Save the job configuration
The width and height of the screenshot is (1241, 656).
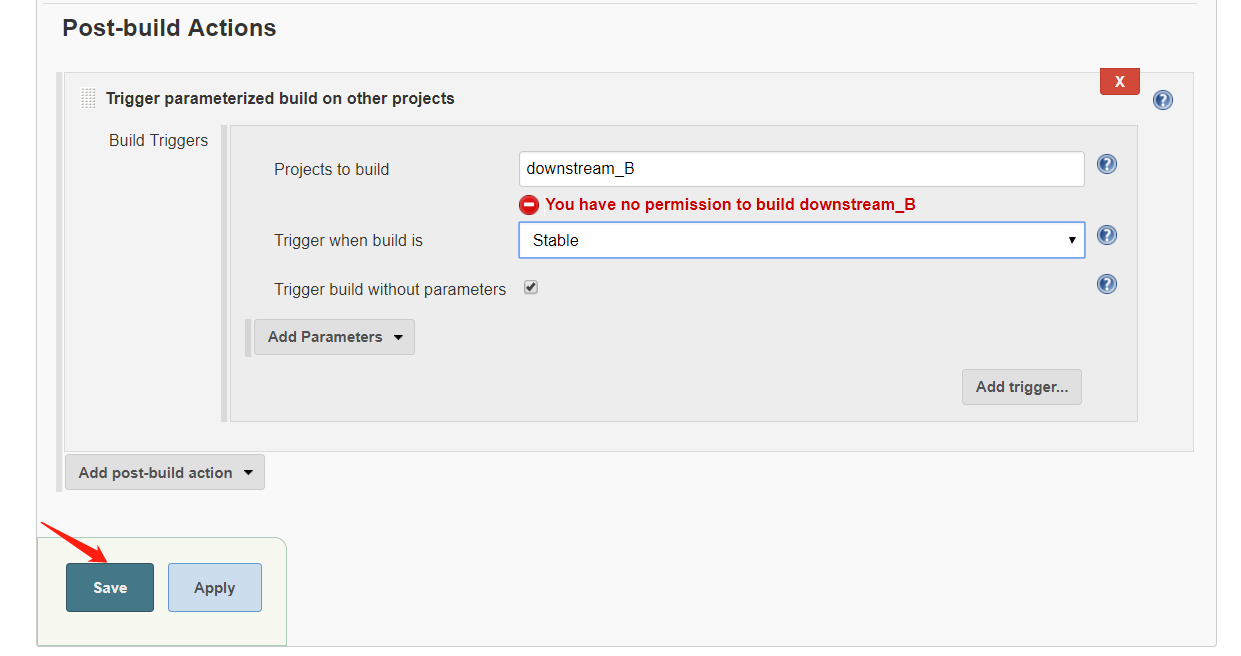pyautogui.click(x=109, y=587)
